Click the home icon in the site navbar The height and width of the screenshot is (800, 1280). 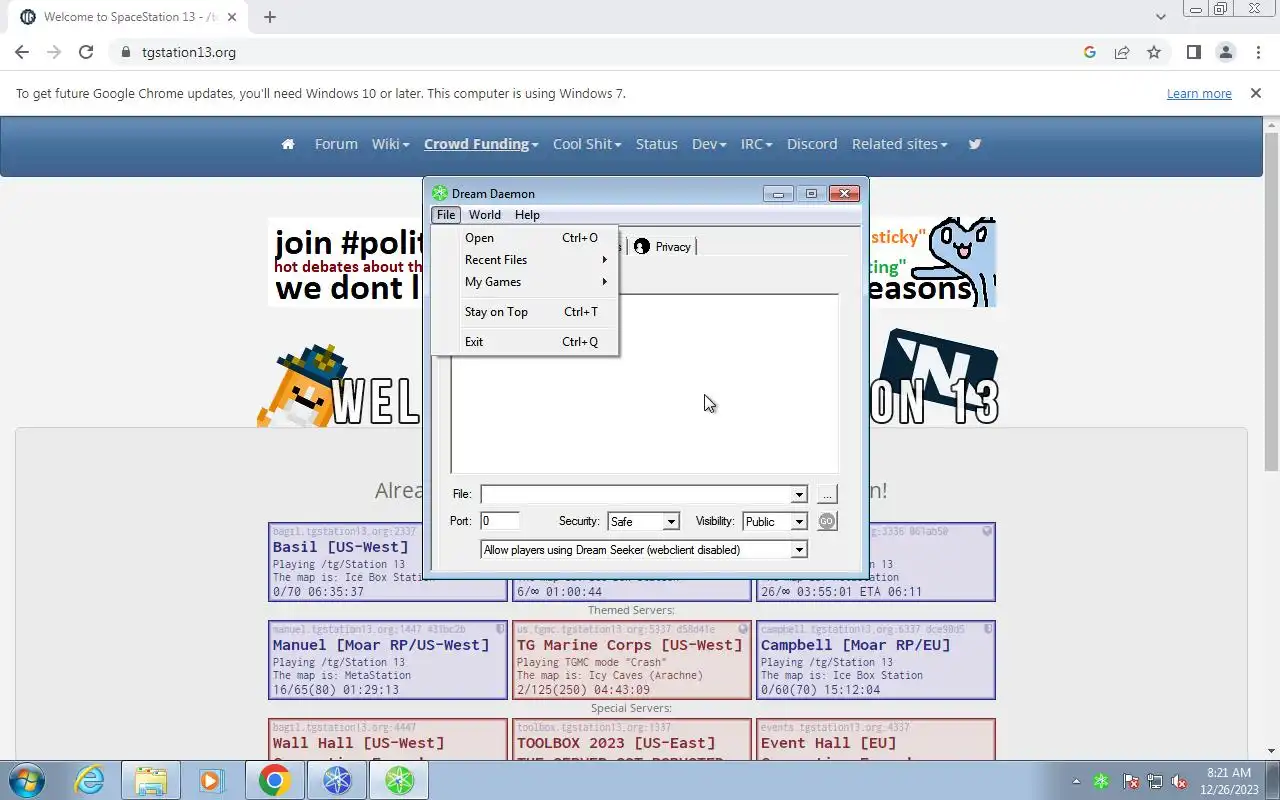click(x=288, y=144)
